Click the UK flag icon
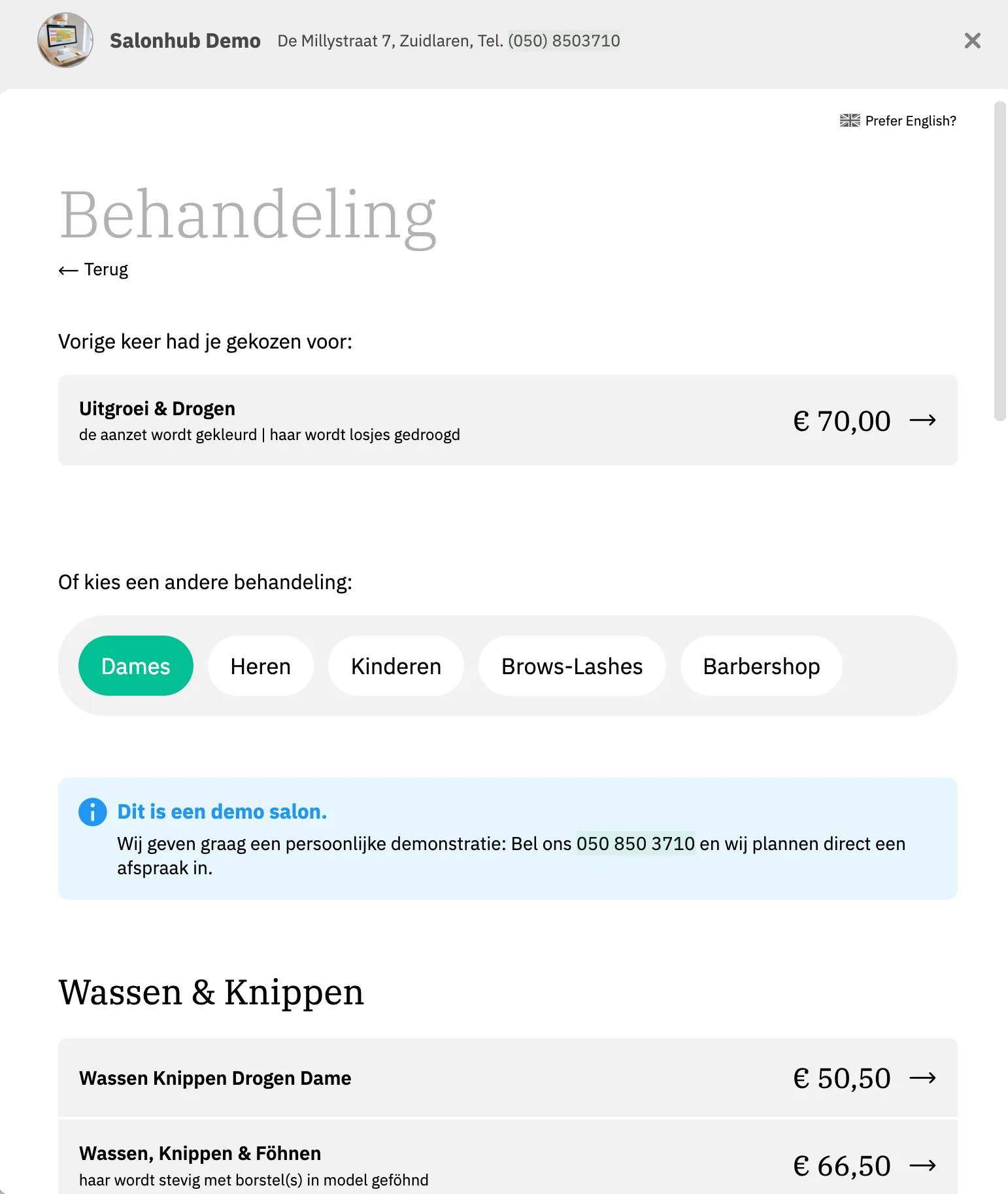Image resolution: width=1008 pixels, height=1194 pixels. coord(850,121)
